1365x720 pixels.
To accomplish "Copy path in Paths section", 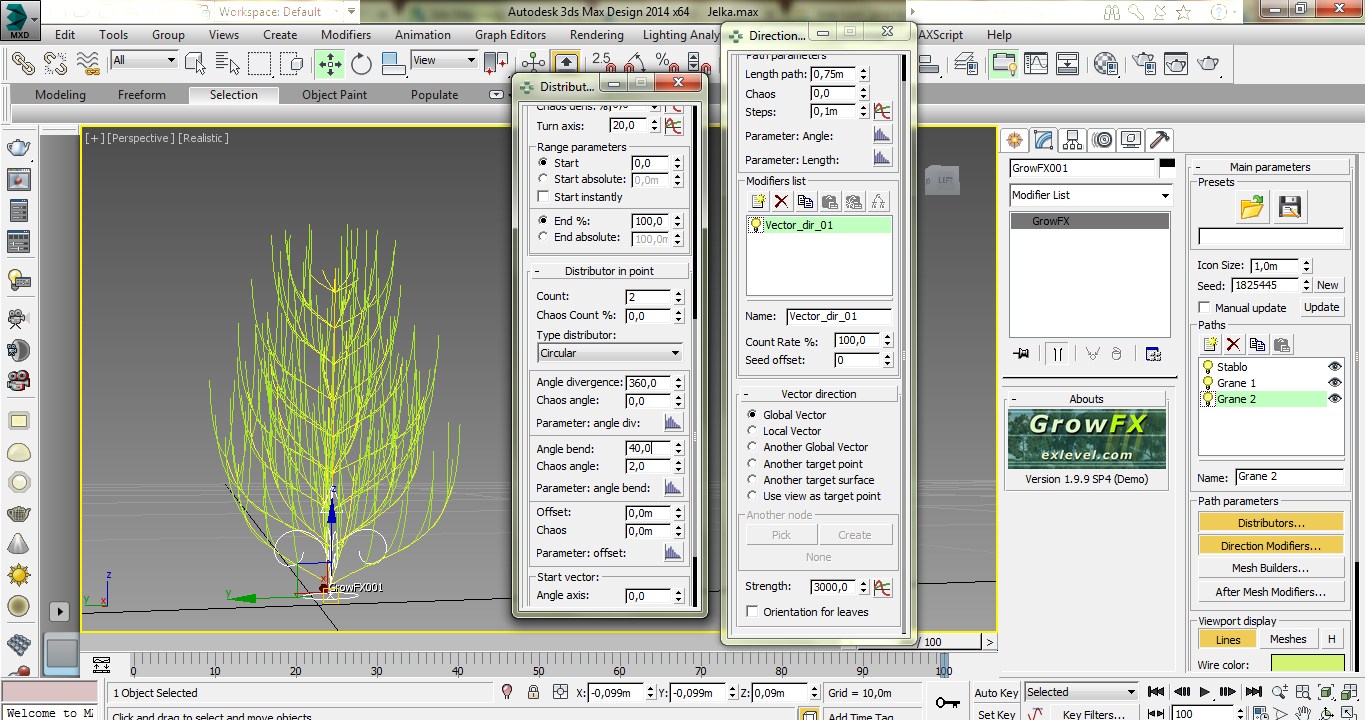I will point(1258,344).
